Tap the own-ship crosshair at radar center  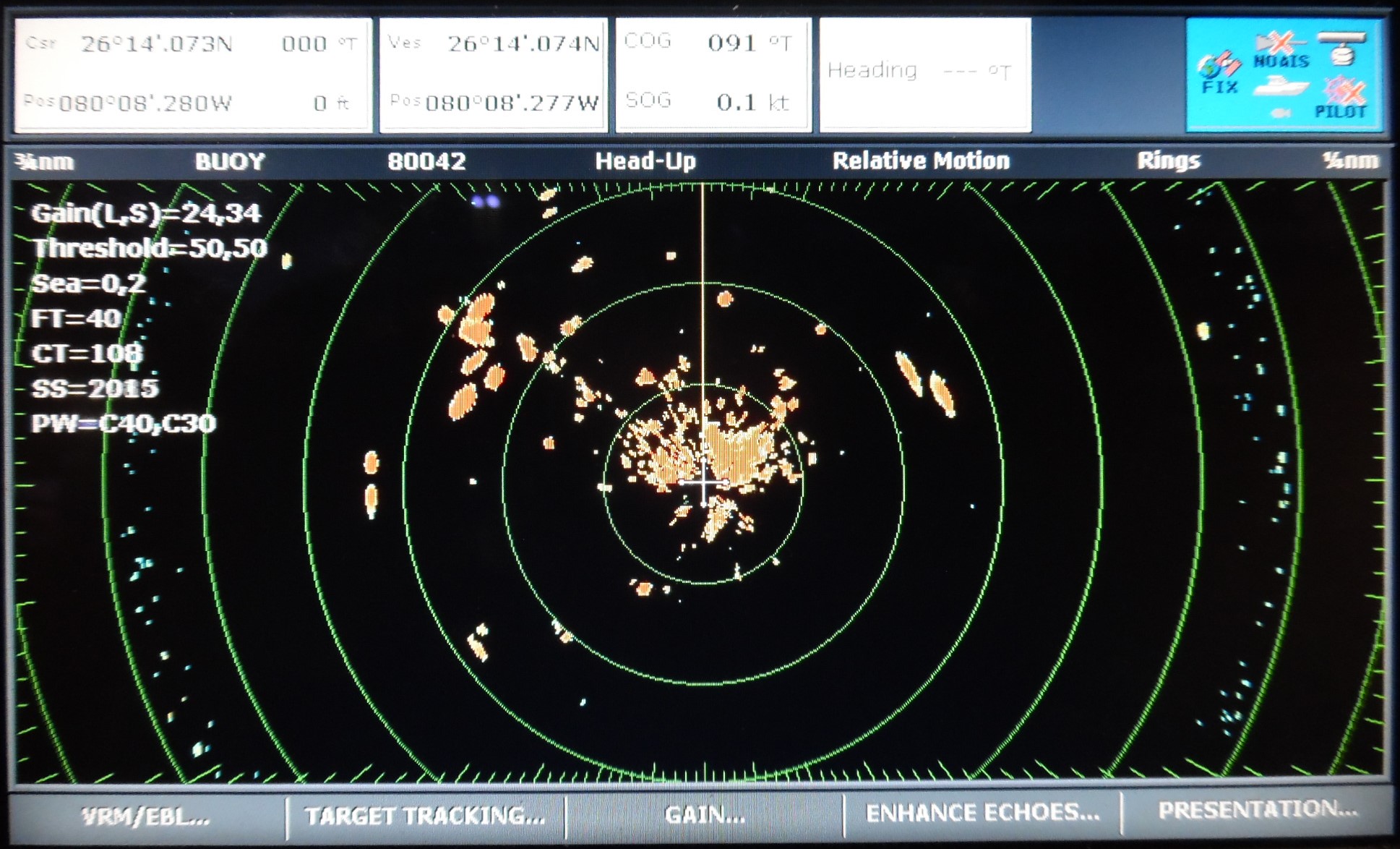coord(704,482)
